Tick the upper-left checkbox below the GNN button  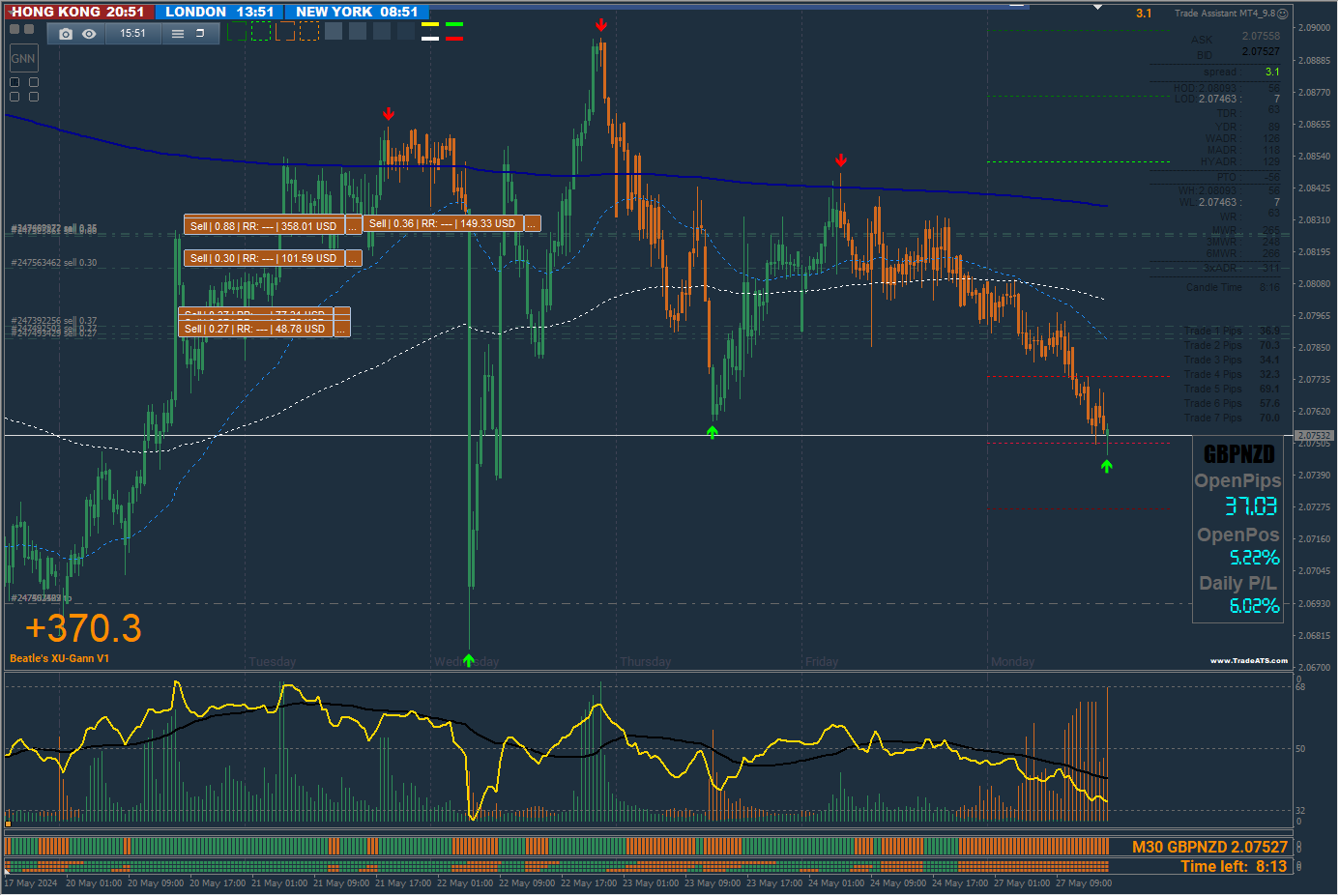[x=15, y=82]
